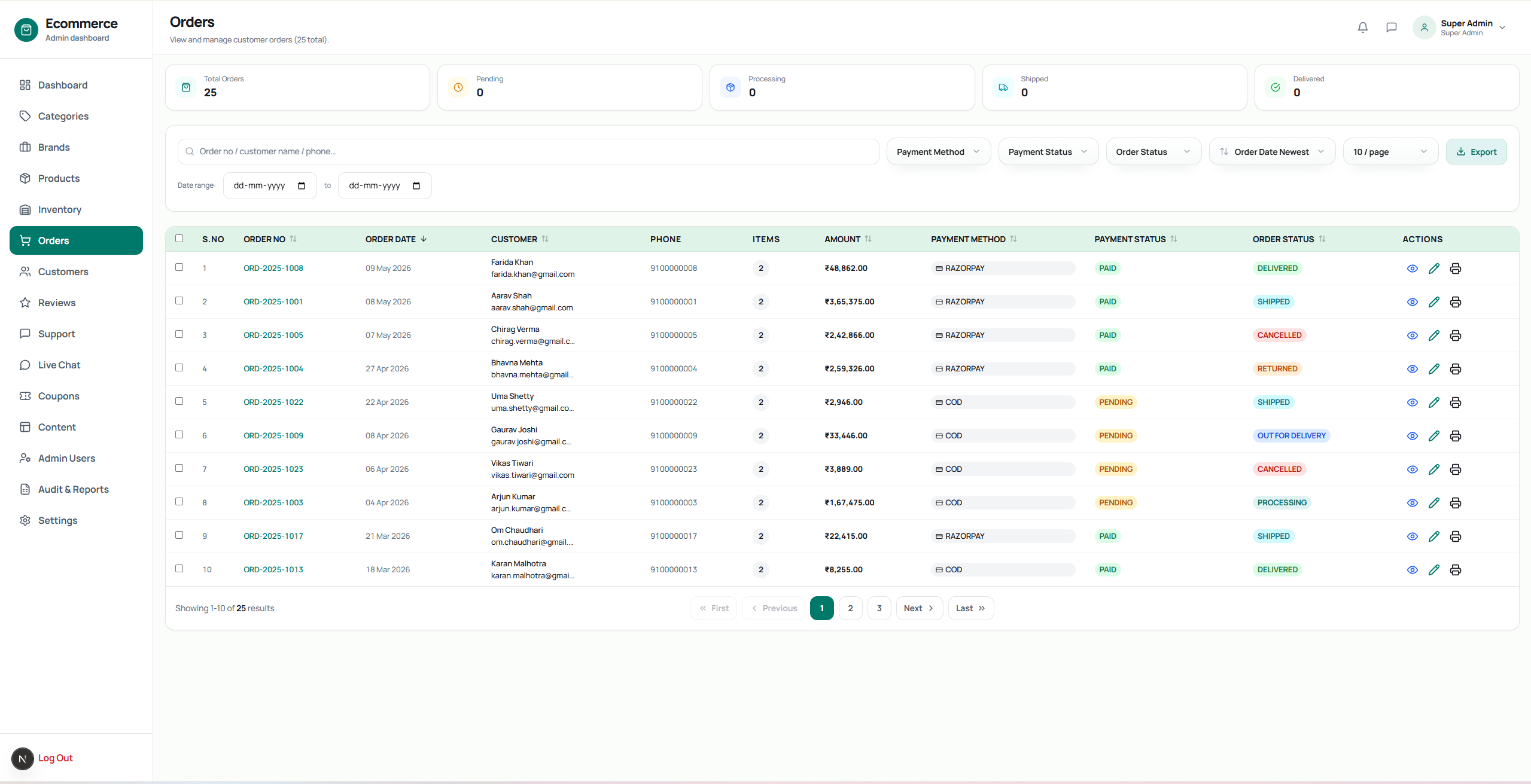Open Customers in sidebar
The height and width of the screenshot is (784, 1531).
pos(76,271)
